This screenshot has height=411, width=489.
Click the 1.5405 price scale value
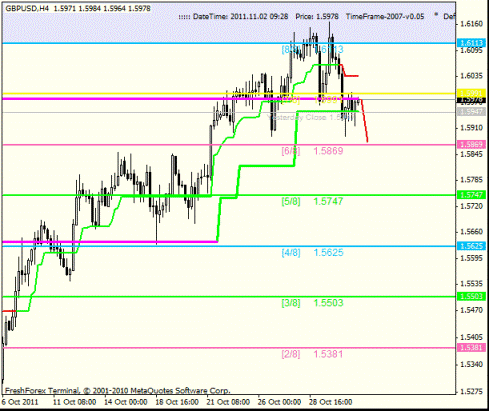pyautogui.click(x=471, y=337)
